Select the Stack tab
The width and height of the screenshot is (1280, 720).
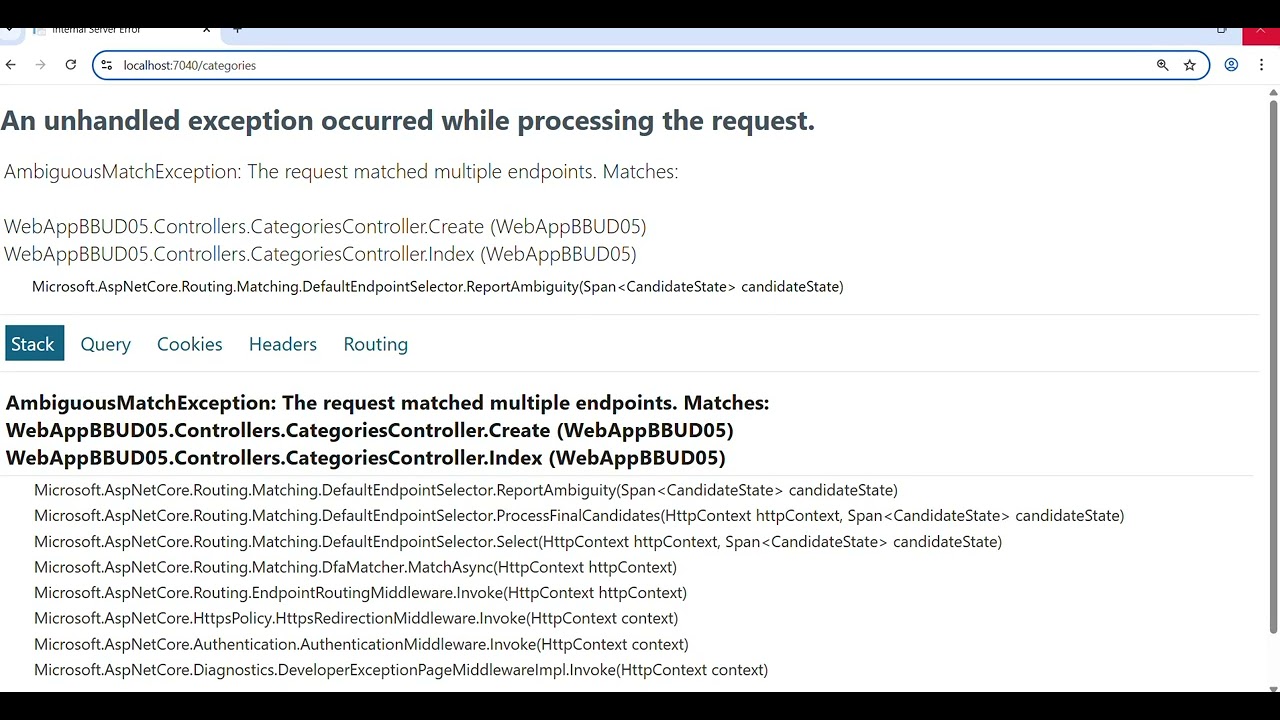(x=33, y=344)
